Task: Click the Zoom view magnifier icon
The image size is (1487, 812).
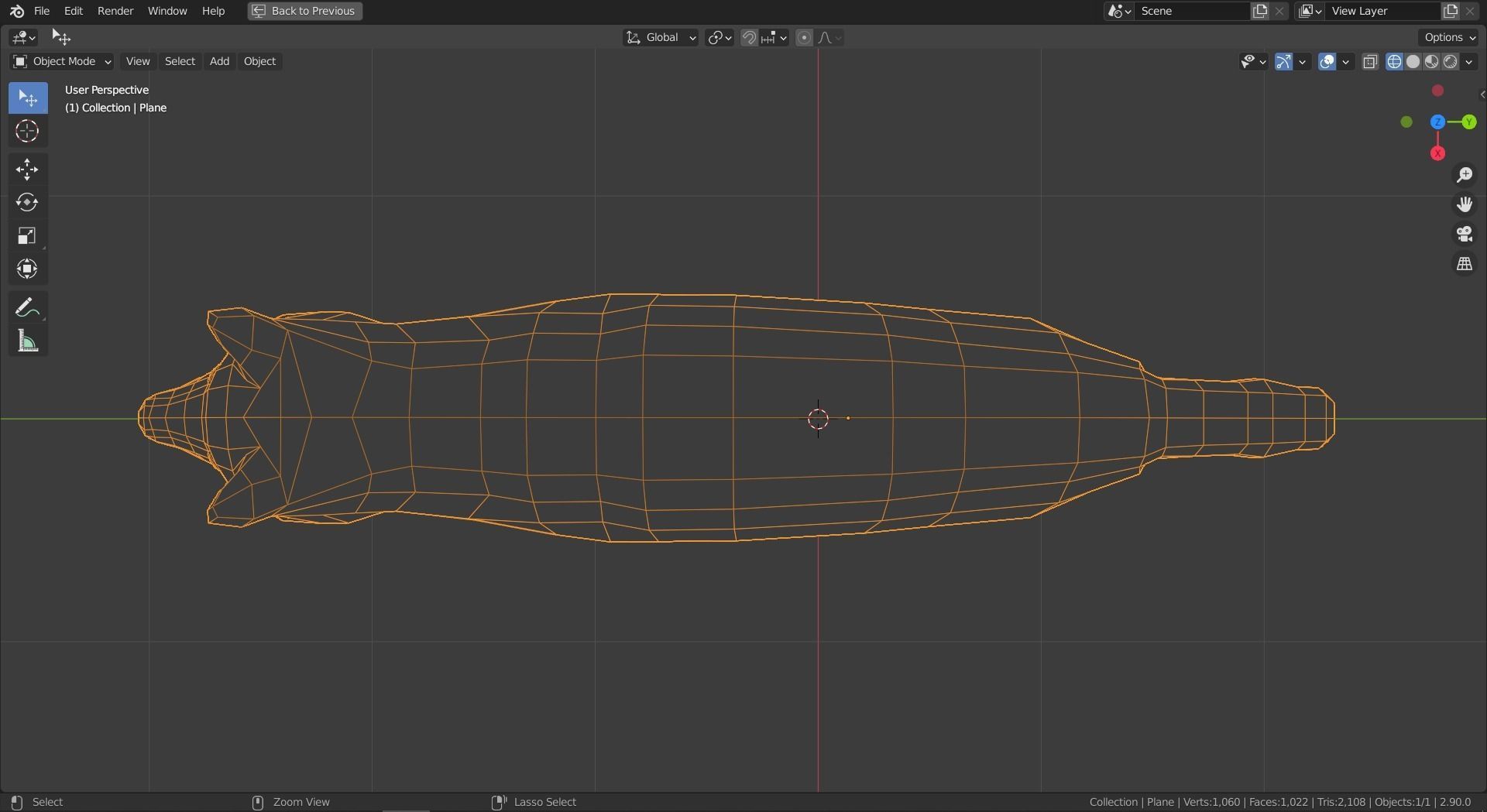Action: (x=1464, y=175)
